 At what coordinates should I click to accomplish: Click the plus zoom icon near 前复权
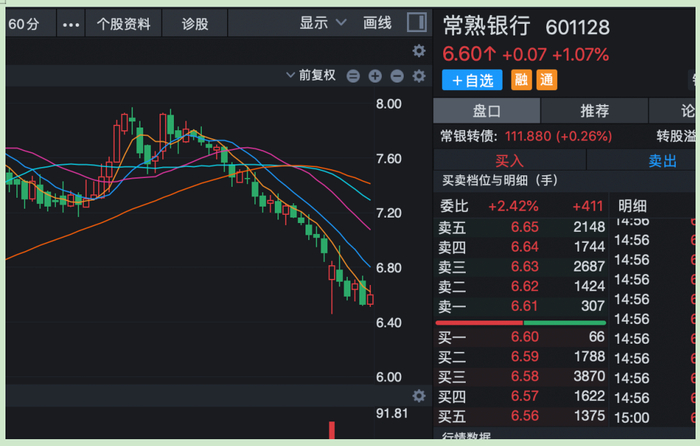pyautogui.click(x=375, y=76)
